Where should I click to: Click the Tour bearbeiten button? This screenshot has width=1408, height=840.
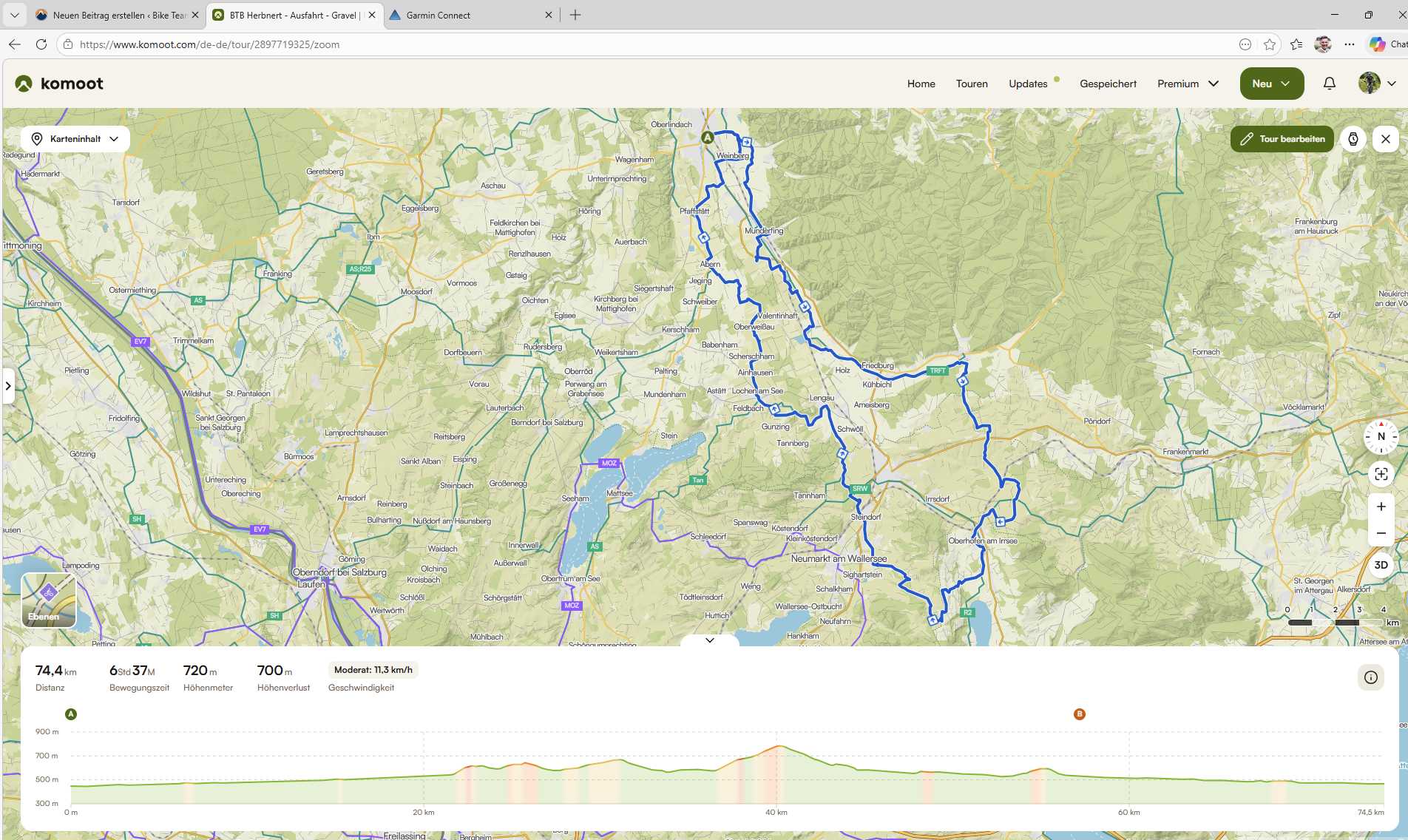(x=1282, y=139)
